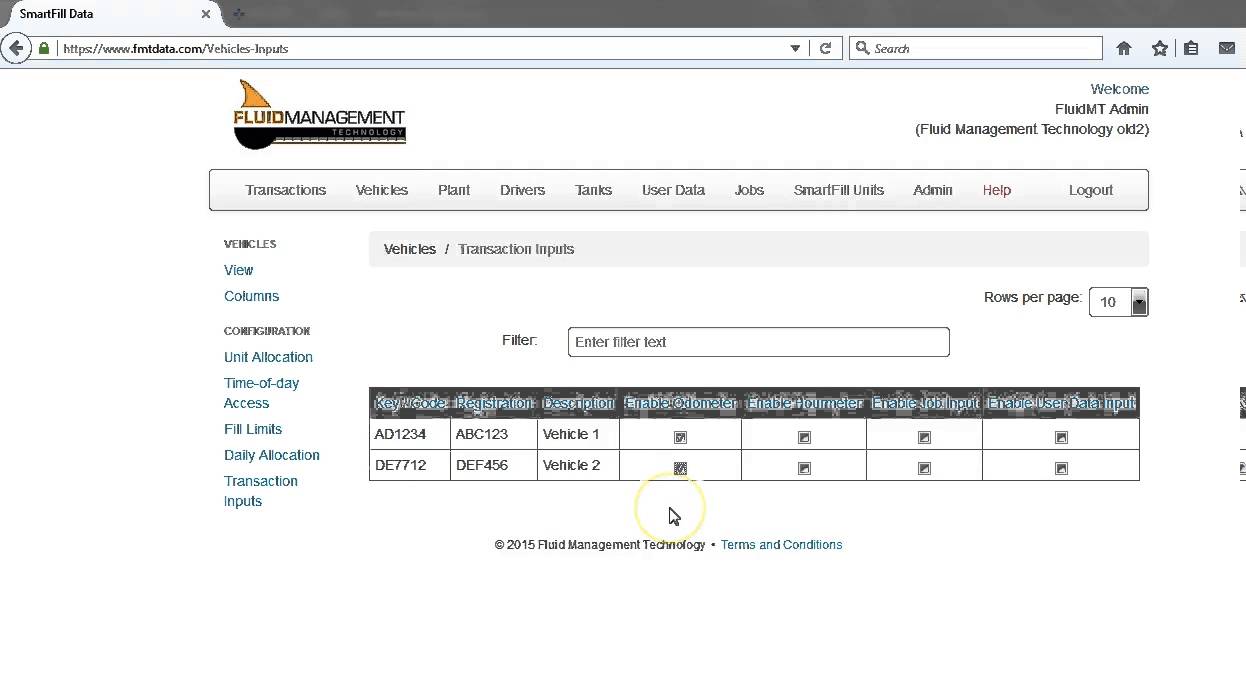
Task: Close the SmartFill Data tab
Action: click(x=206, y=14)
